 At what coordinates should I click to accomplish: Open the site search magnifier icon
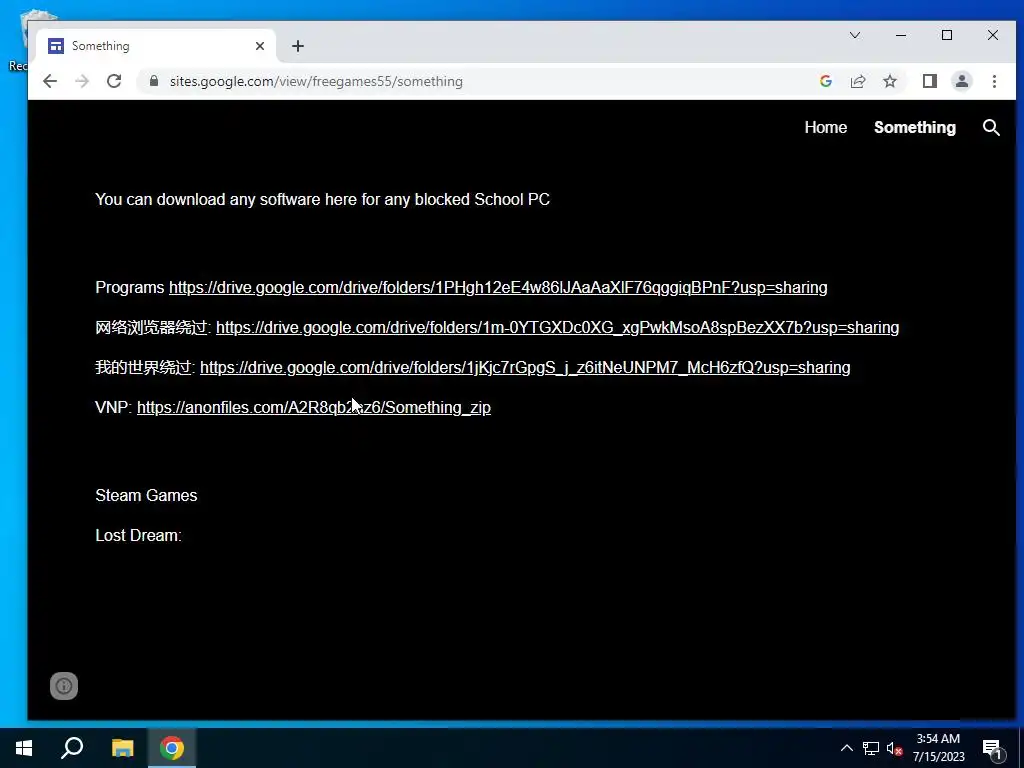pyautogui.click(x=991, y=127)
